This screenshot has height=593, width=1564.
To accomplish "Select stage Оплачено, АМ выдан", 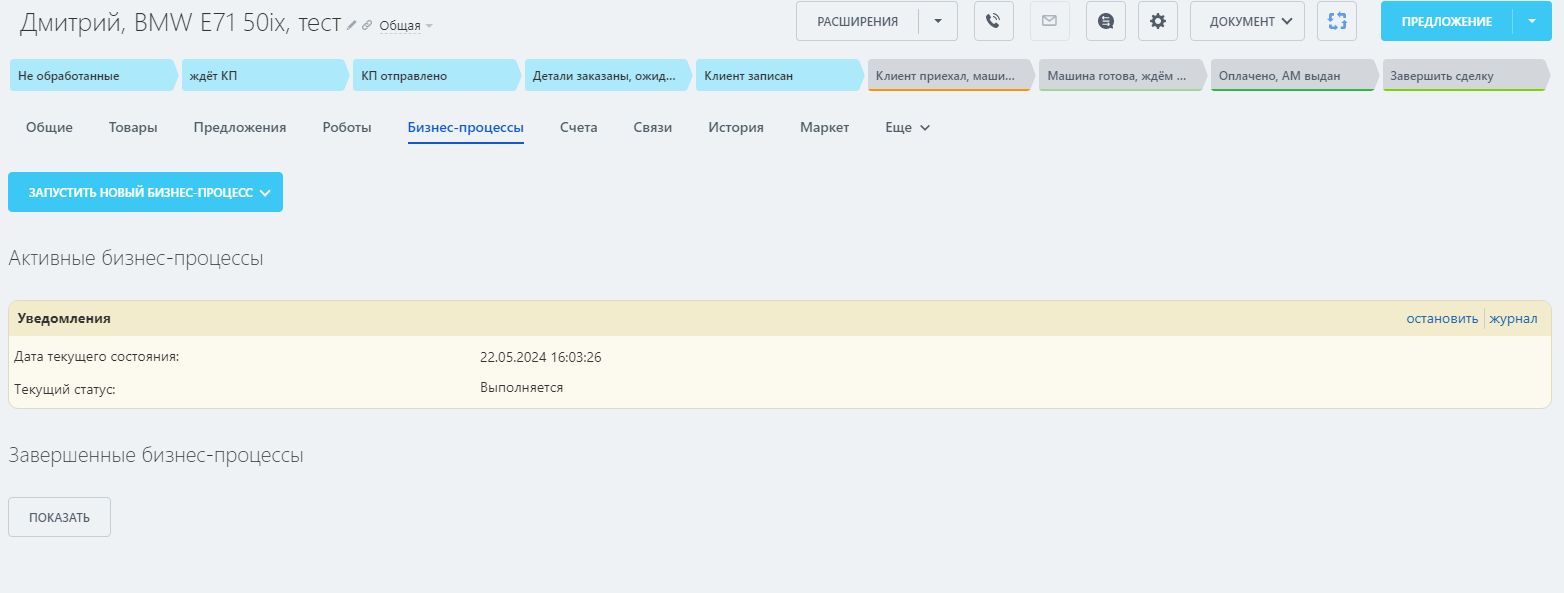I will 1294,76.
